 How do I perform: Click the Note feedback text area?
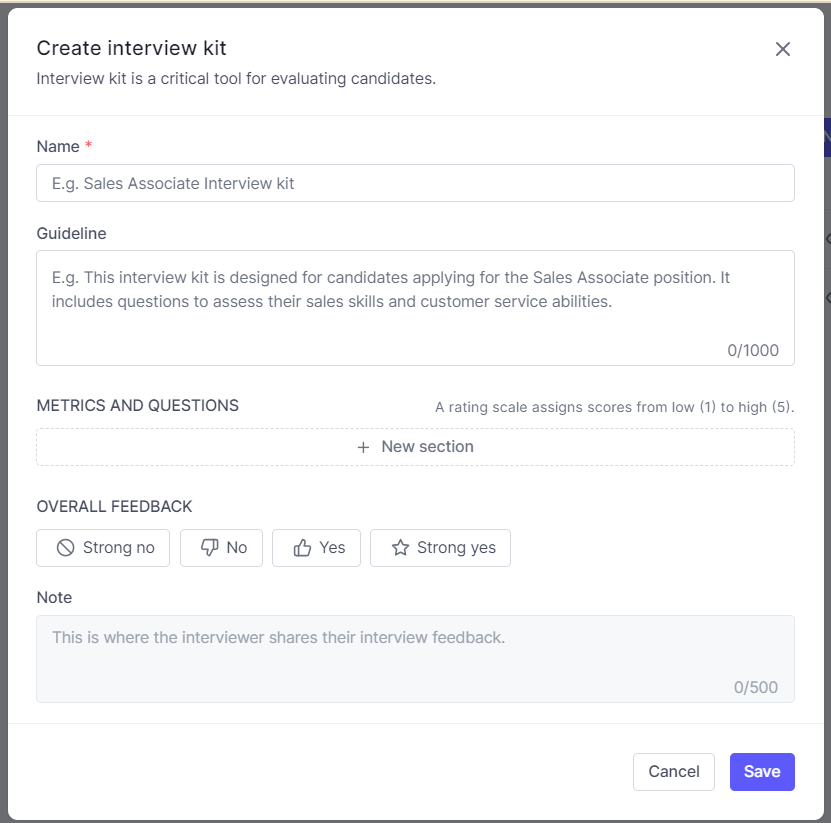point(415,658)
